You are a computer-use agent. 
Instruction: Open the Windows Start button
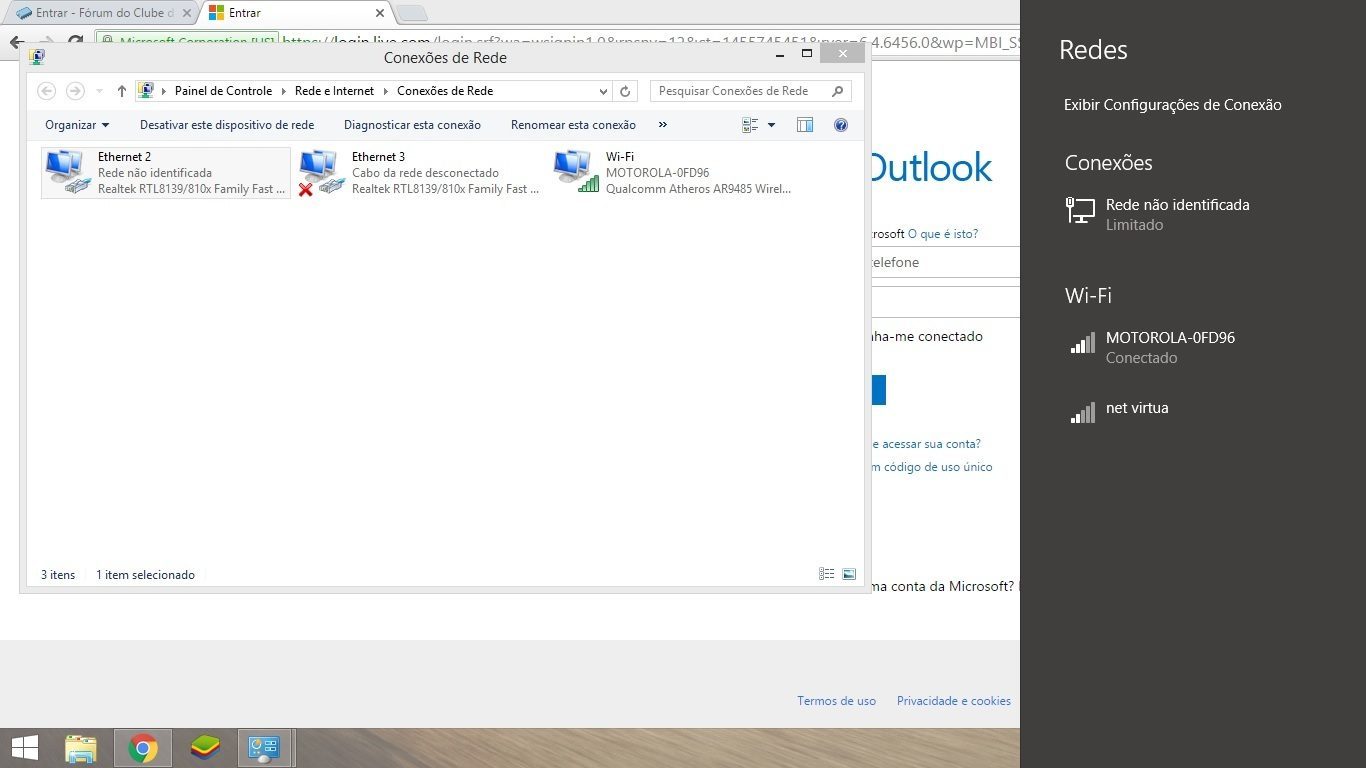(24, 748)
